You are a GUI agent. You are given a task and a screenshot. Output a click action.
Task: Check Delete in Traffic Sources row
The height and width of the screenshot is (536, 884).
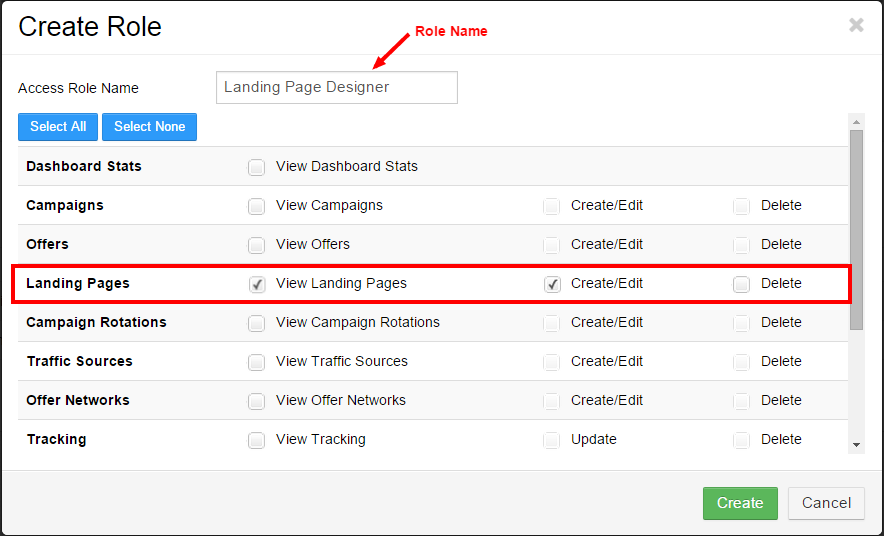(x=741, y=362)
